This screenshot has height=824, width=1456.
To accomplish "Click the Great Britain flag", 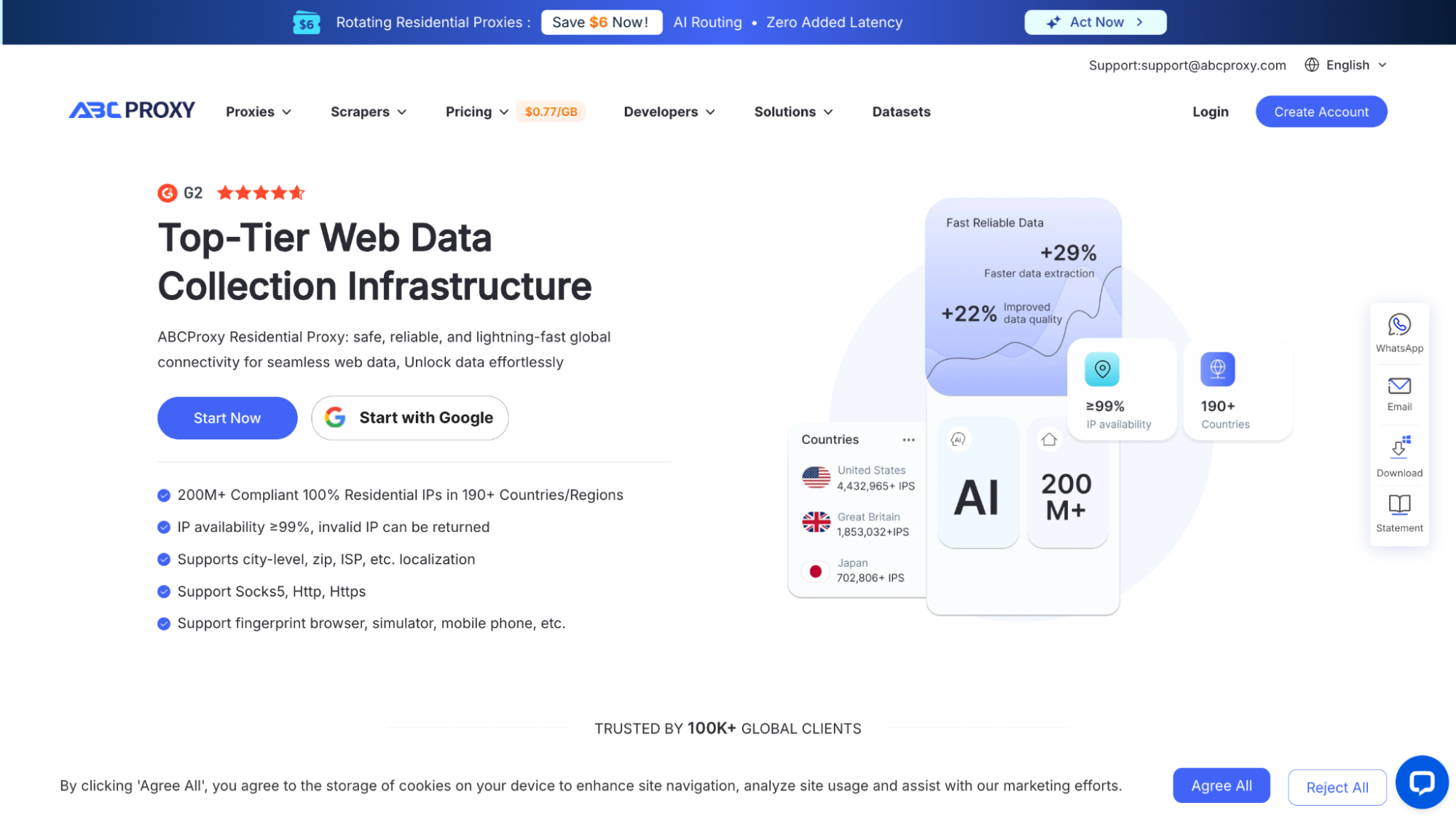I will click(816, 522).
